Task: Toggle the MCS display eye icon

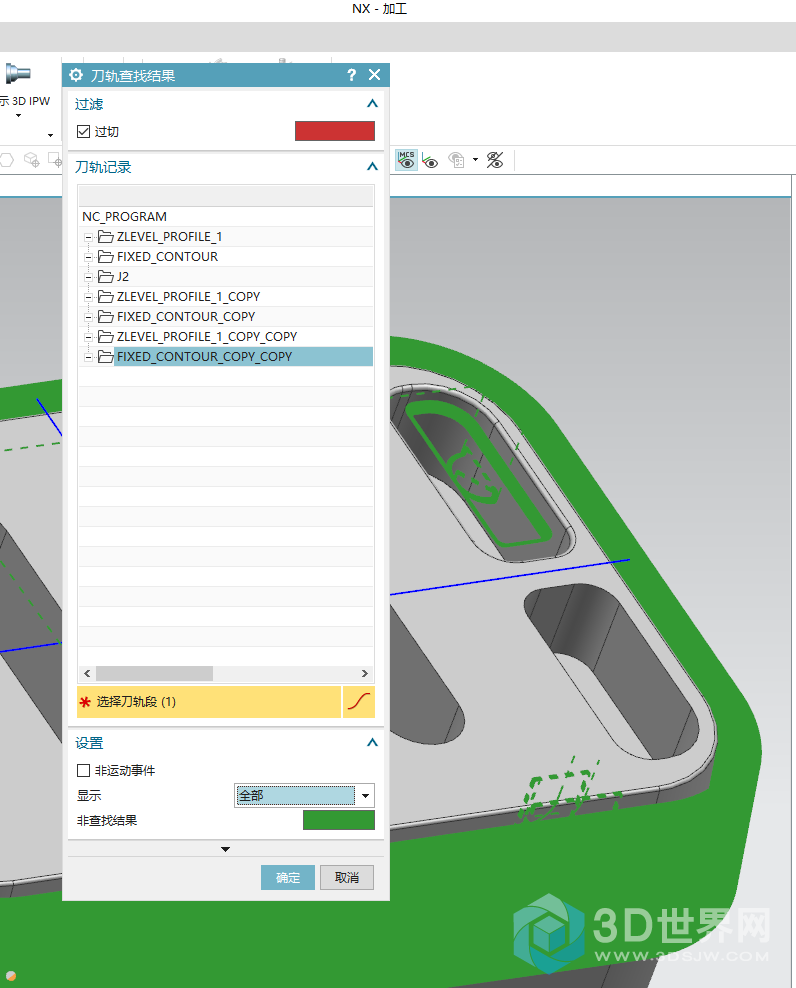Action: click(x=407, y=160)
